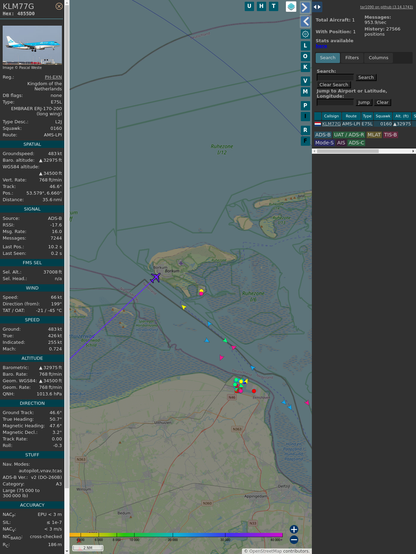Viewport: 416px width, 554px height.
Task: Click the Clear Search button
Action: point(334,85)
